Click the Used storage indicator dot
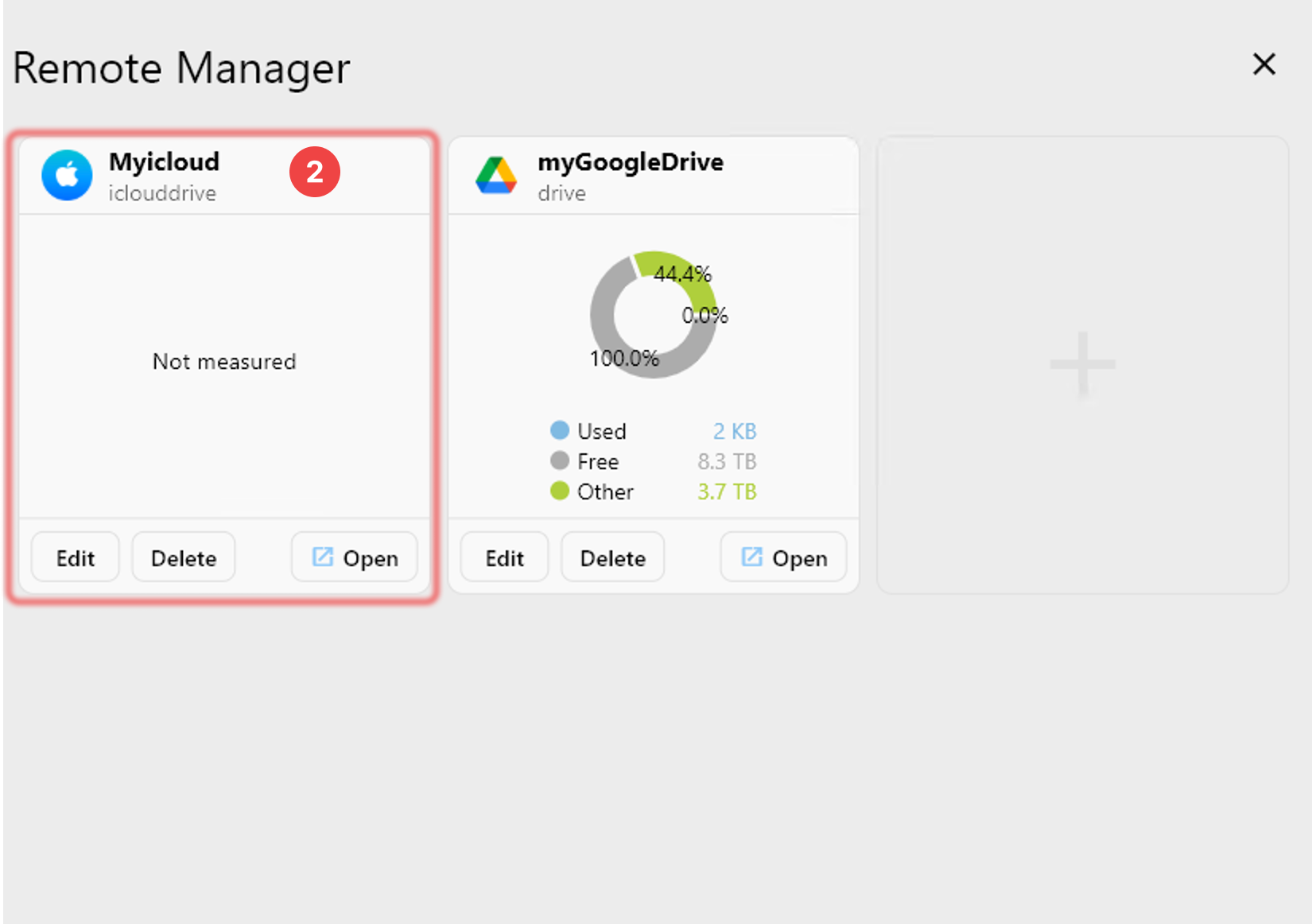This screenshot has height=924, width=1312. (x=560, y=430)
